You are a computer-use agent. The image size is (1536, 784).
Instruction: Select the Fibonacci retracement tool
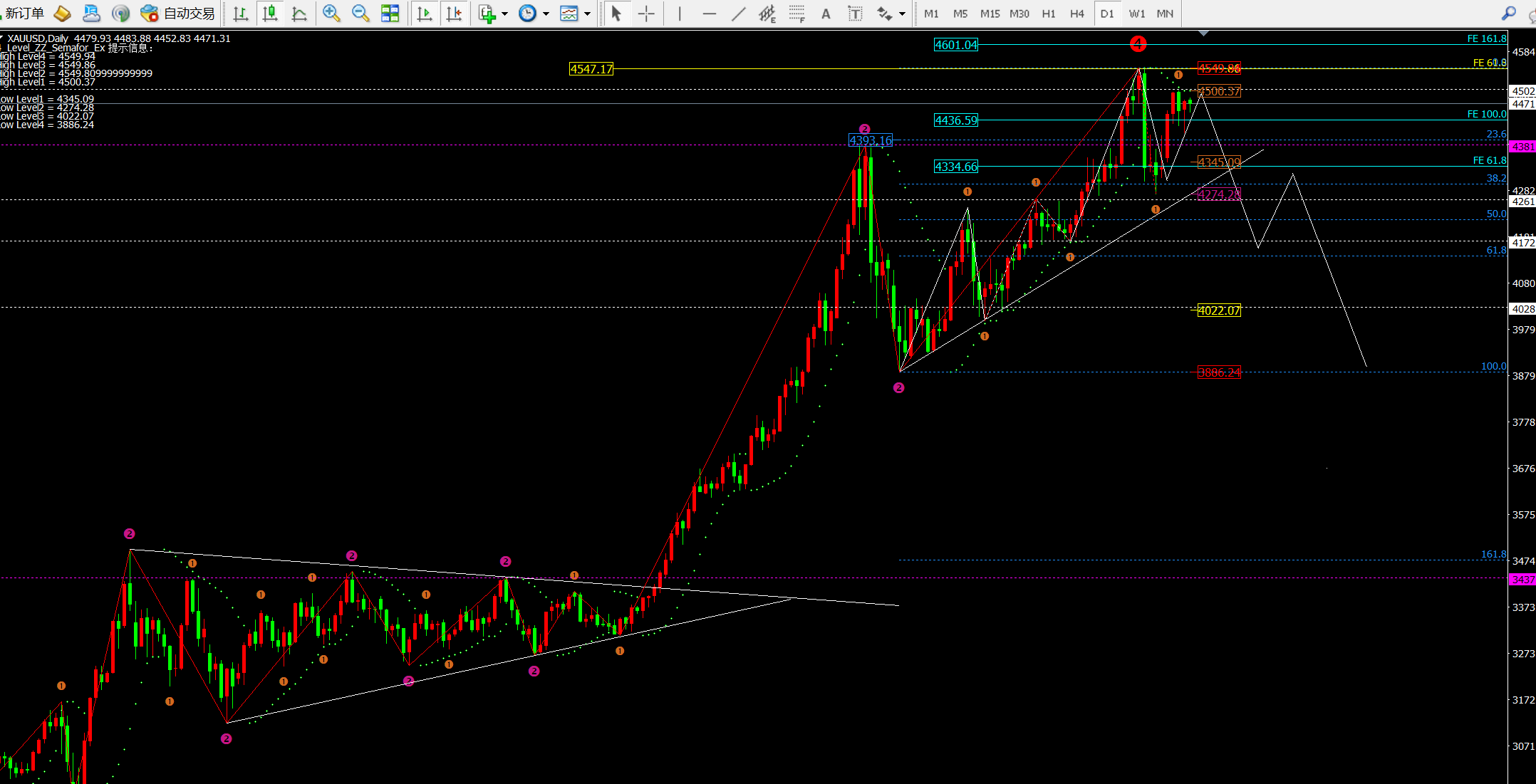[x=797, y=14]
